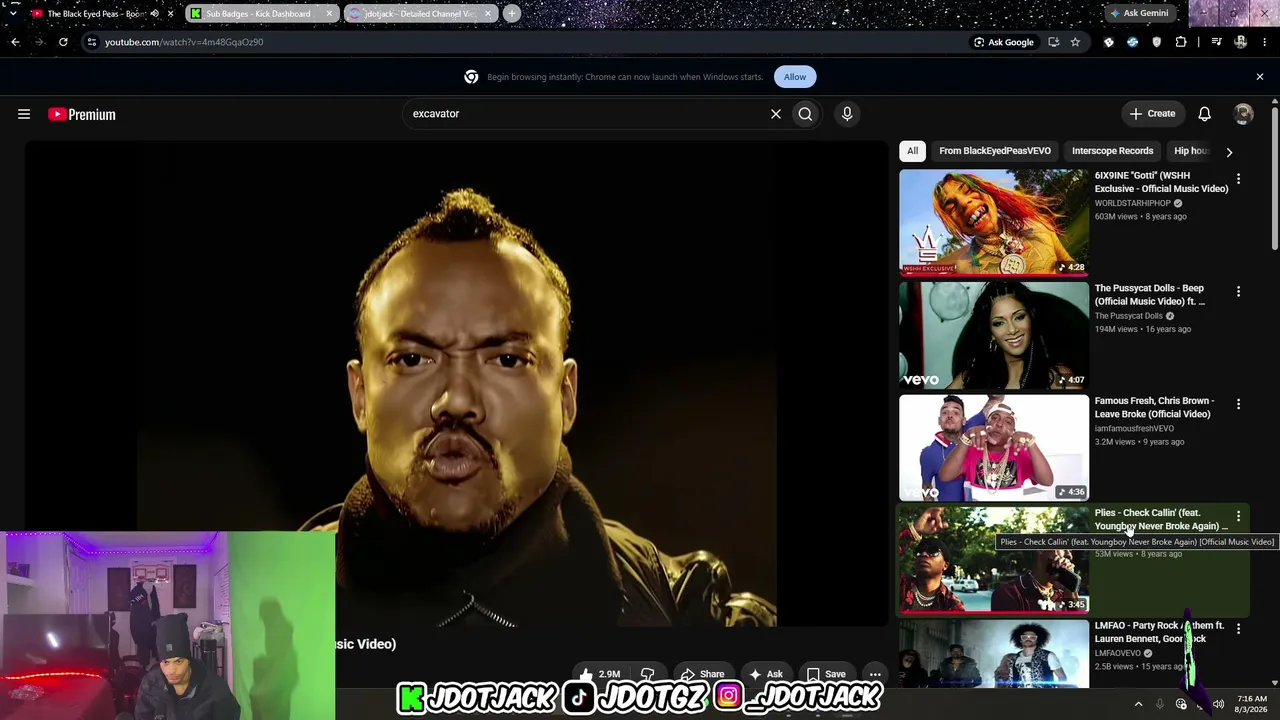Install the app using the address bar icon
Image resolution: width=1280 pixels, height=720 pixels.
1053,42
